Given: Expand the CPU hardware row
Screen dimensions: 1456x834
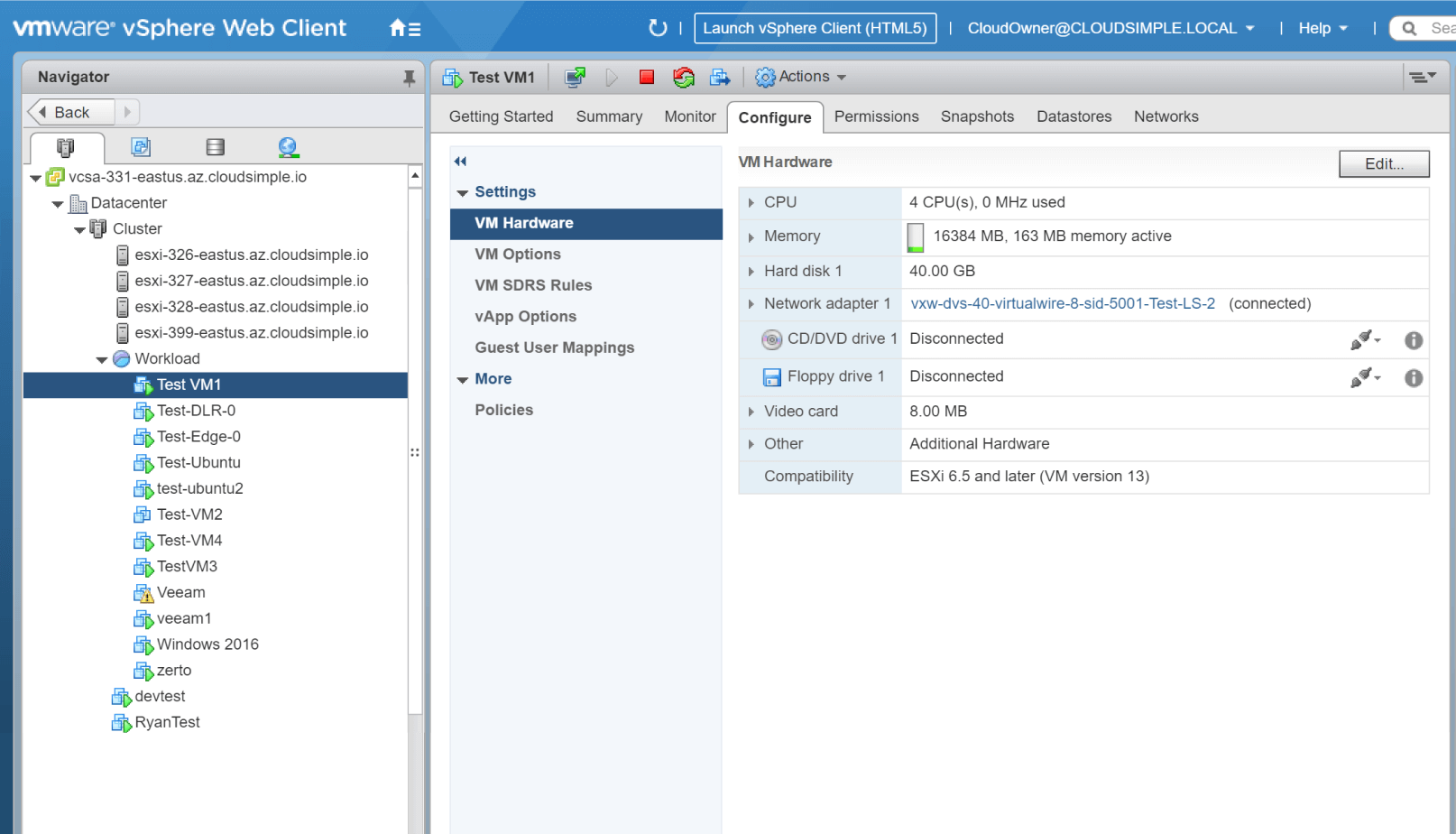Looking at the screenshot, I should 751,203.
